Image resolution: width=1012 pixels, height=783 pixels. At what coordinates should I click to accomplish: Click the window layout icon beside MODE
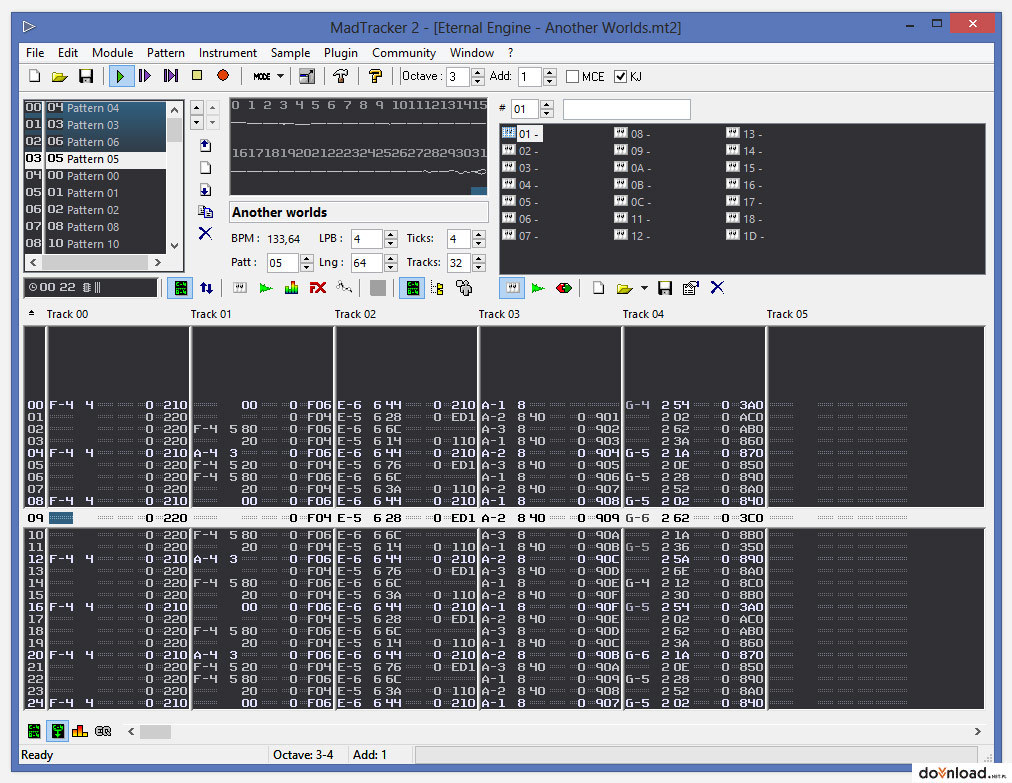[307, 76]
